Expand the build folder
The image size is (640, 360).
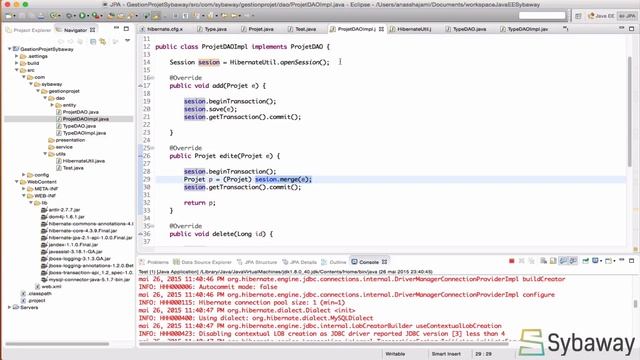pyautogui.click(x=17, y=63)
